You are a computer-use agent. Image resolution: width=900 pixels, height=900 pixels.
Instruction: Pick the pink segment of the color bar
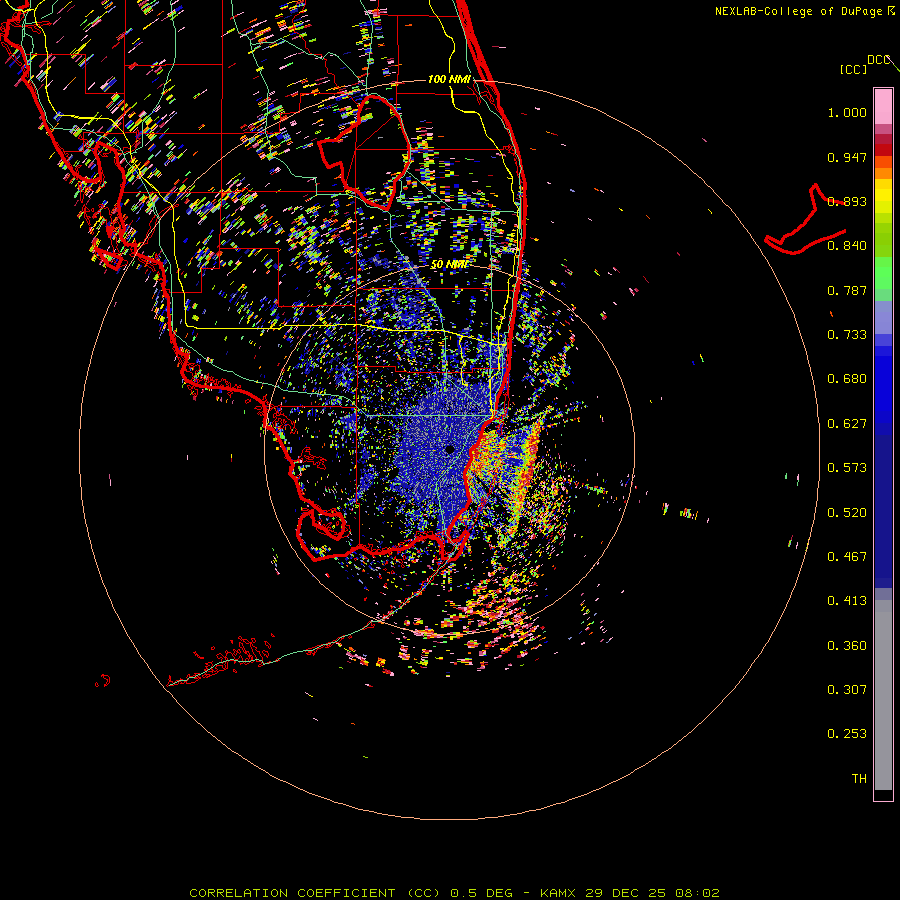[883, 107]
